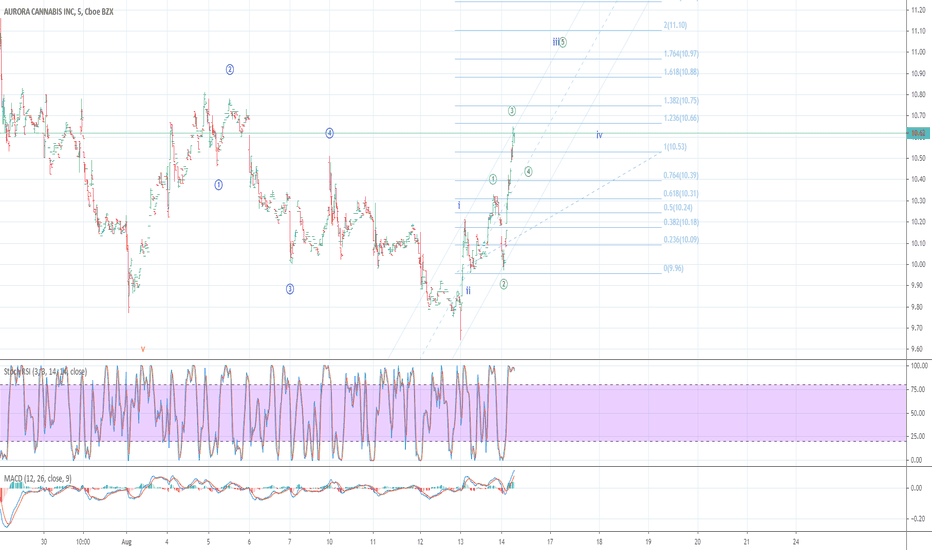932x550 pixels.
Task: Click the highlighted current price tag 10.62
Action: pos(919,134)
